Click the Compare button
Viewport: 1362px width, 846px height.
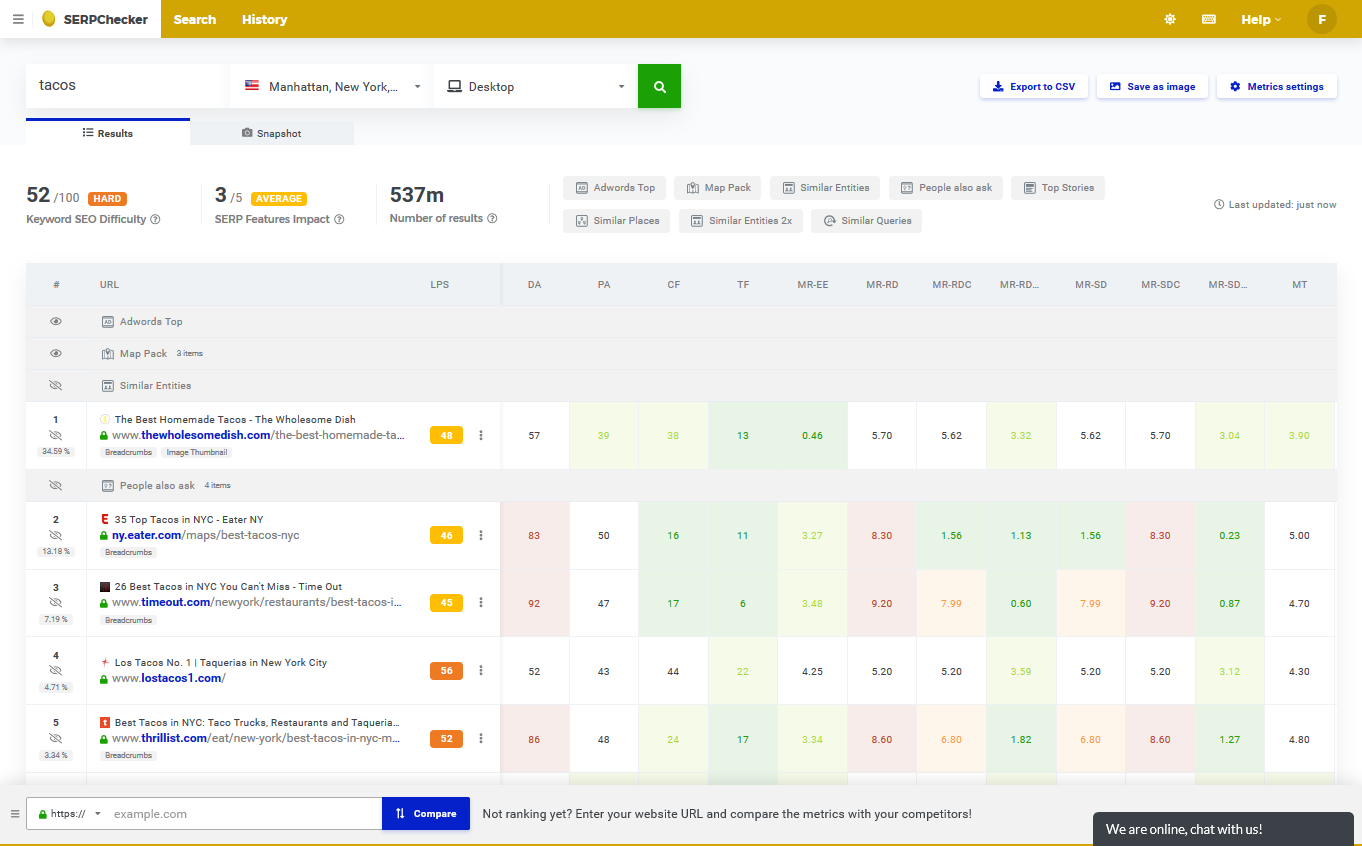(x=426, y=814)
